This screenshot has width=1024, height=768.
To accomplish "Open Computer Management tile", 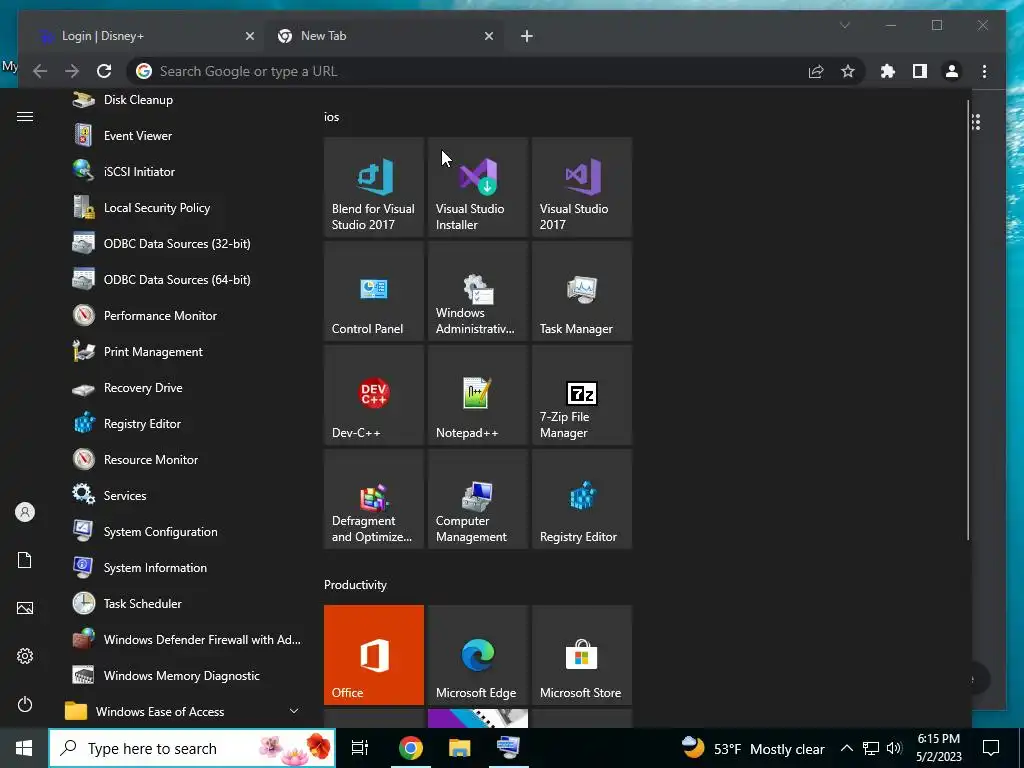I will click(477, 499).
